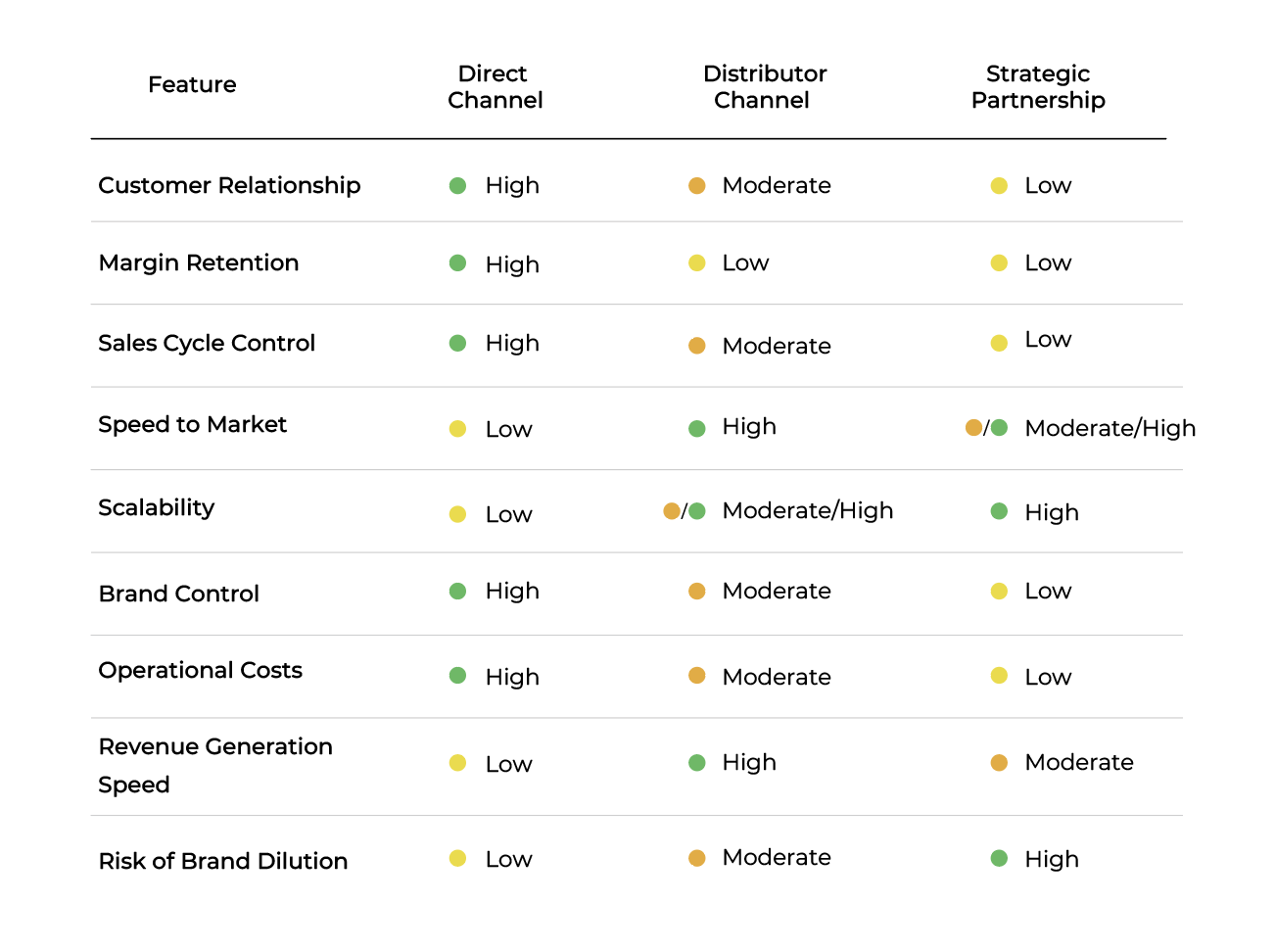Viewport: 1275px width, 952px height.
Task: Click the dual orange/green dots in Scalability row
Action: 684,510
